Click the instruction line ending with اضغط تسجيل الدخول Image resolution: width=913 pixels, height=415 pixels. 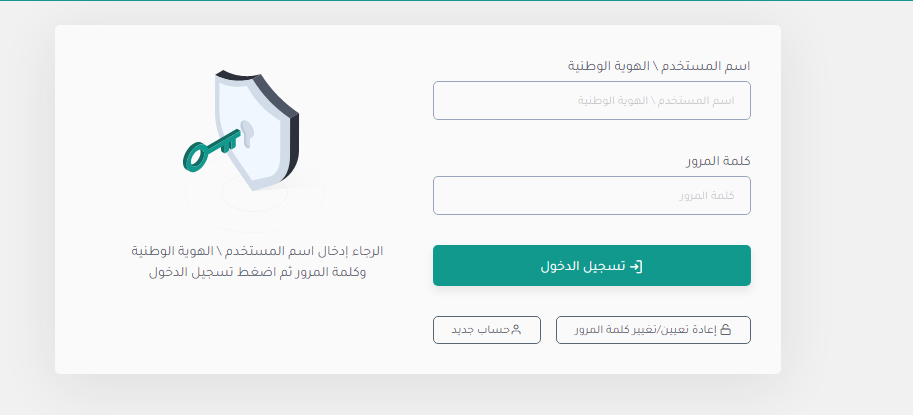tap(257, 272)
